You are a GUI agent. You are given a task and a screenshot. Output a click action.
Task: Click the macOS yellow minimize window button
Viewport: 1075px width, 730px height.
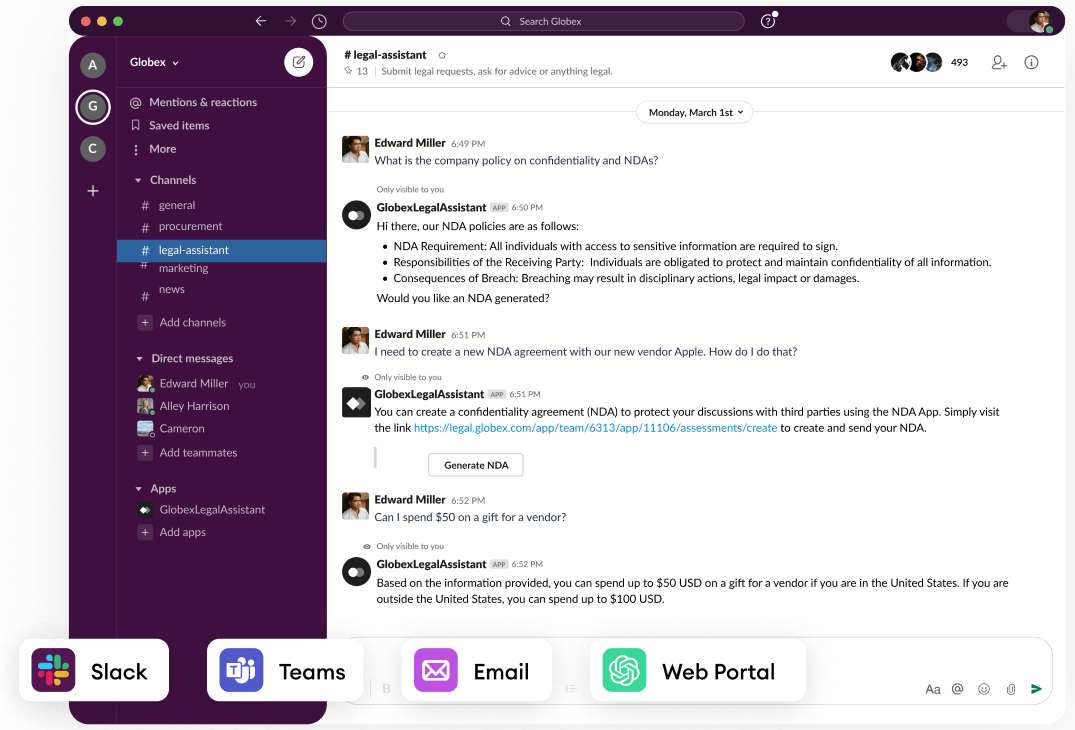point(101,21)
